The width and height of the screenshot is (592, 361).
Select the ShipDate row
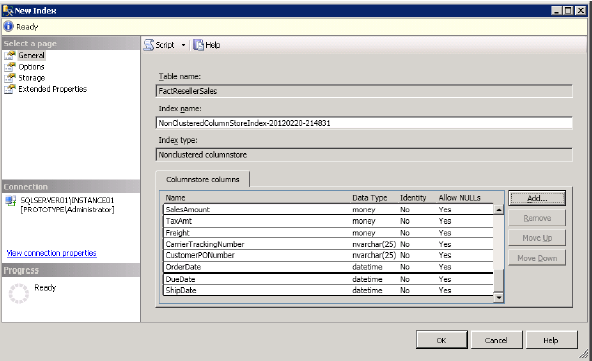coord(328,290)
